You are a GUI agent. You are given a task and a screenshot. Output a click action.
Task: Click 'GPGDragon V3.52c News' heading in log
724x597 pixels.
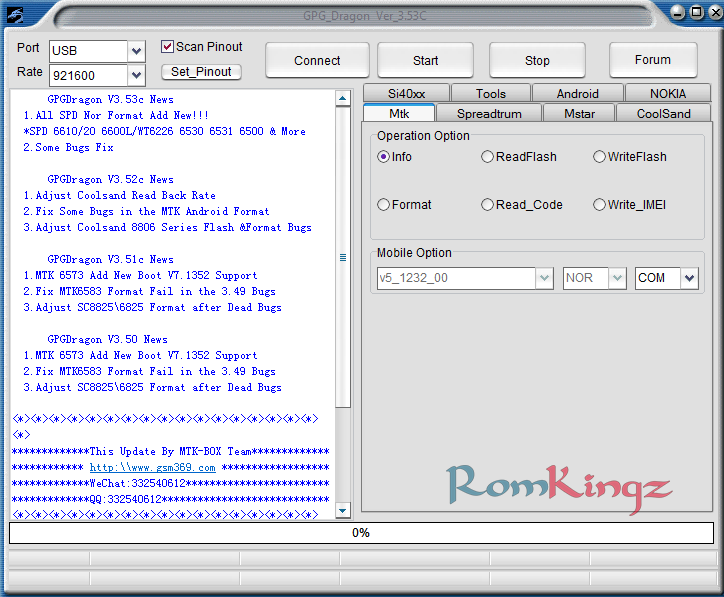[110, 179]
